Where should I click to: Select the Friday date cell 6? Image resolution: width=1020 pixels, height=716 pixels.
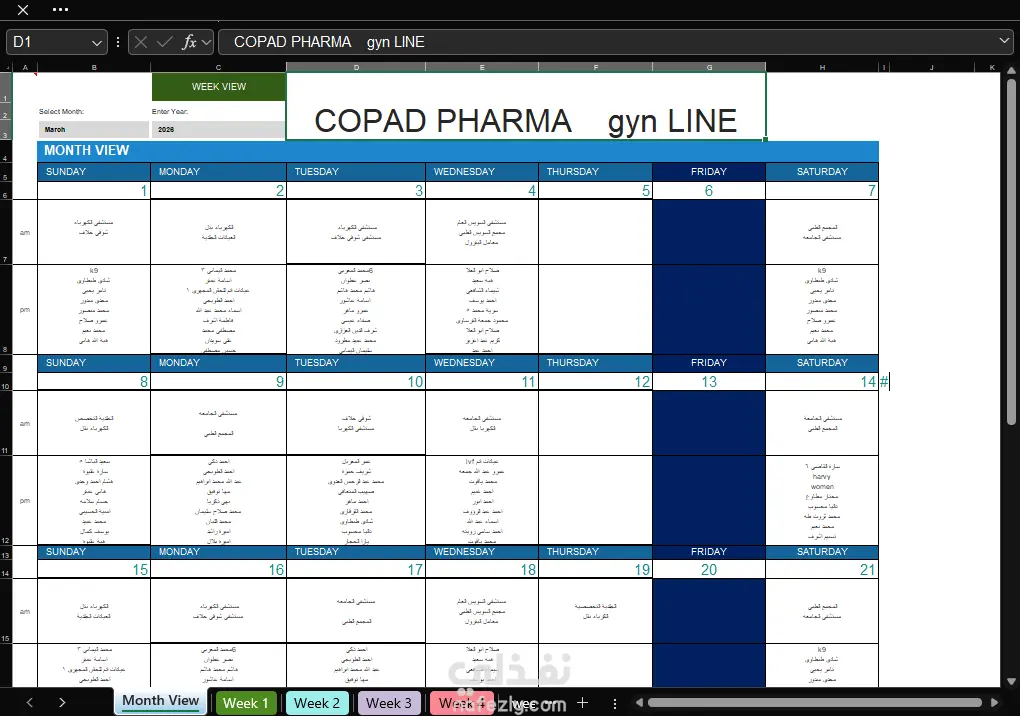pyautogui.click(x=709, y=191)
